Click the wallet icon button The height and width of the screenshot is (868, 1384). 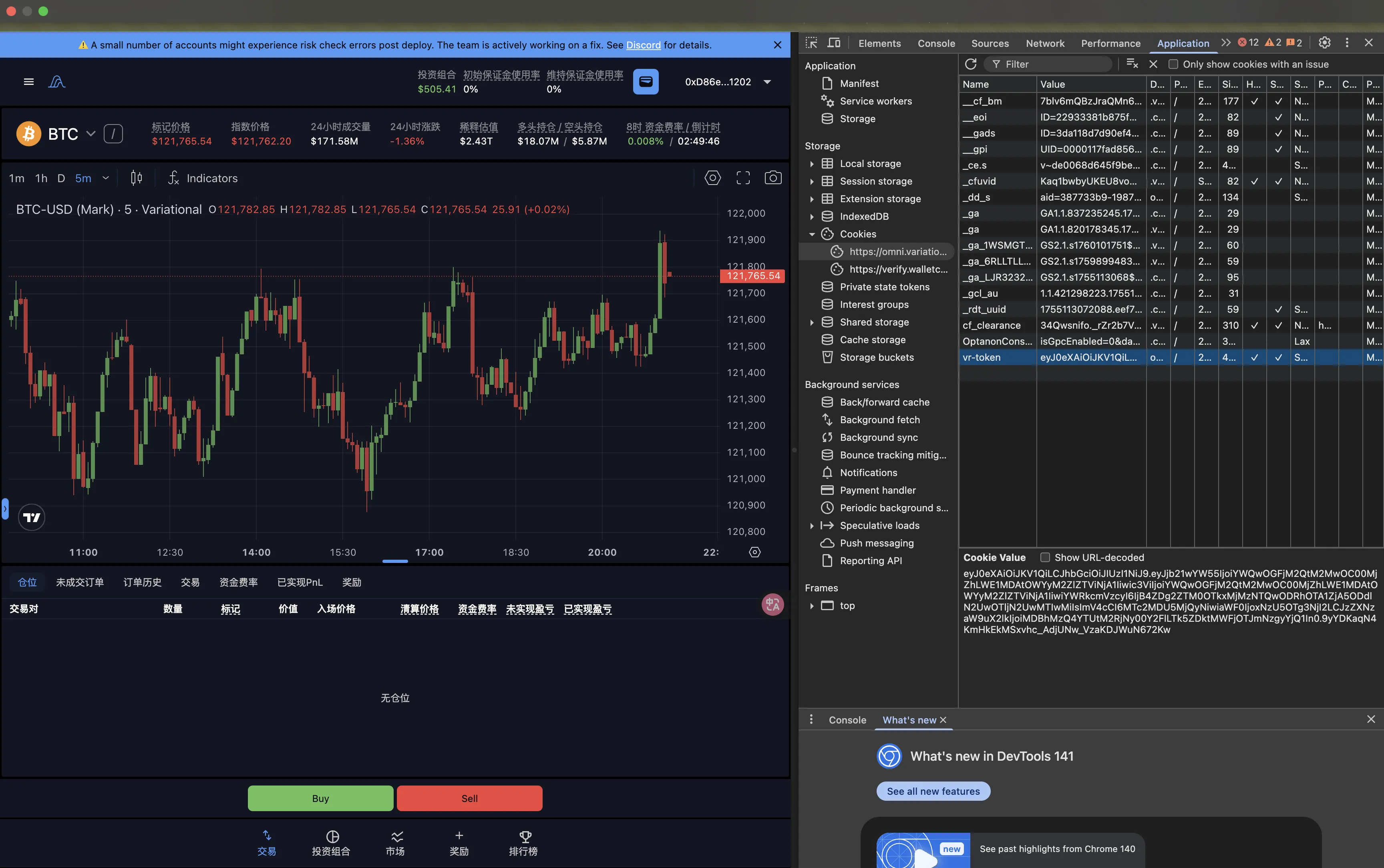645,82
